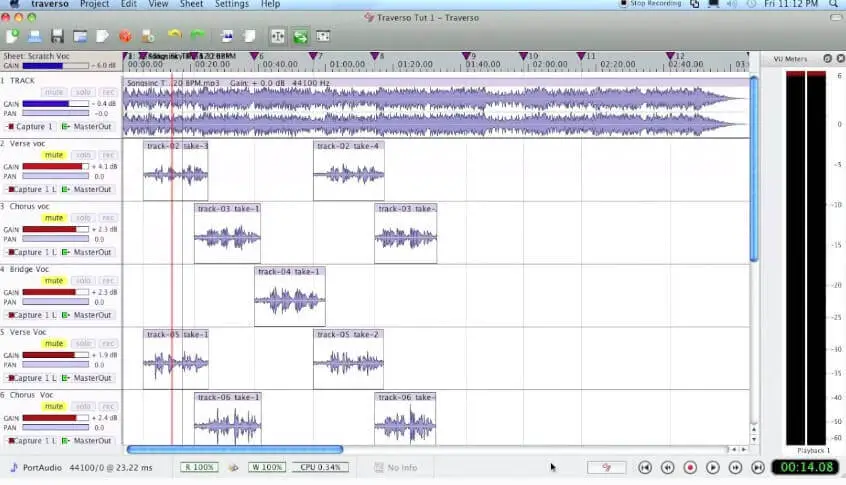
Task: Click the horizontal timeline scrollbar thumb
Action: pos(235,449)
